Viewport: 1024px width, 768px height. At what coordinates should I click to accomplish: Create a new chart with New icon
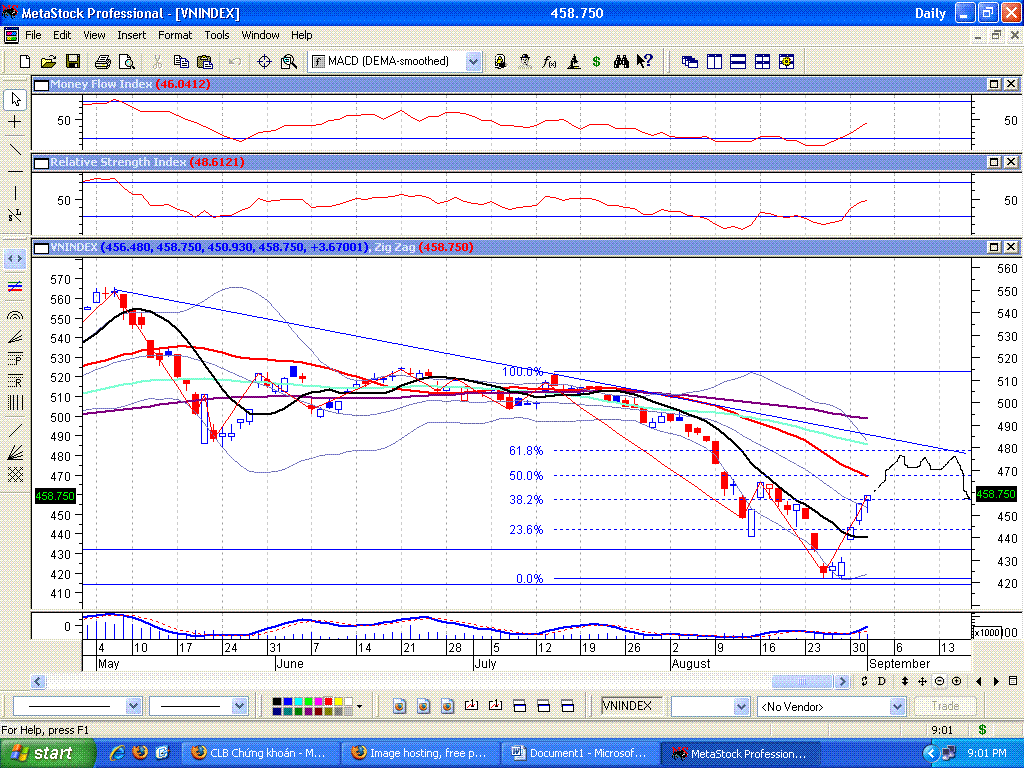[25, 61]
